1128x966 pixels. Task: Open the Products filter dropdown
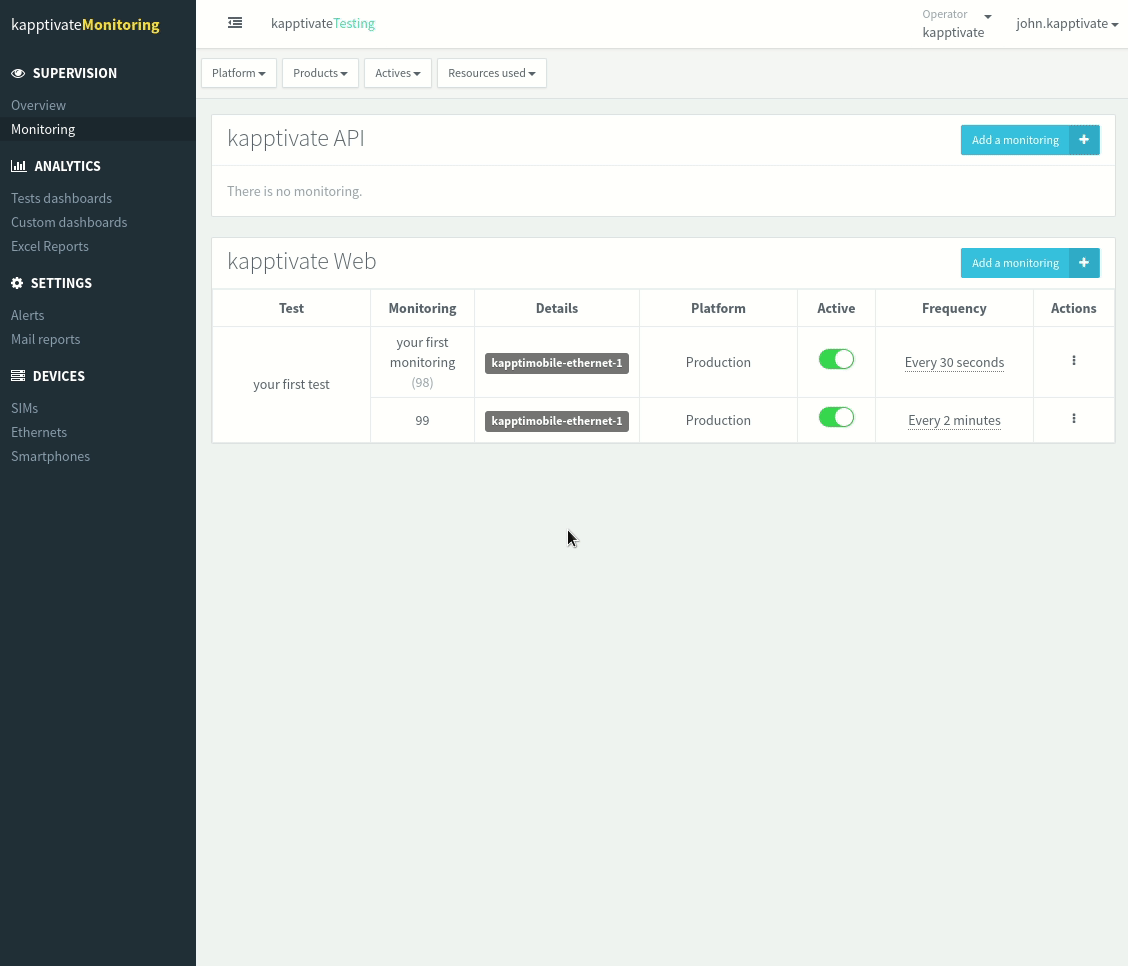point(320,73)
